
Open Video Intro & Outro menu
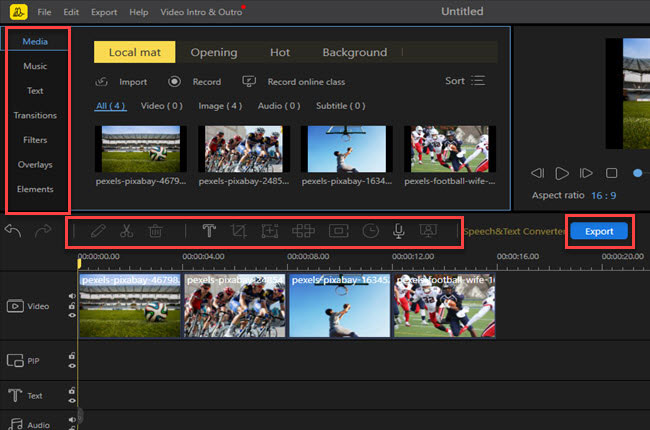point(201,12)
